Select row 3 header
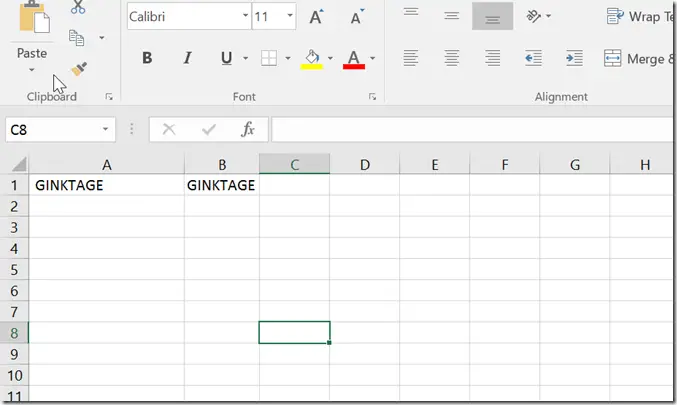 (14, 228)
